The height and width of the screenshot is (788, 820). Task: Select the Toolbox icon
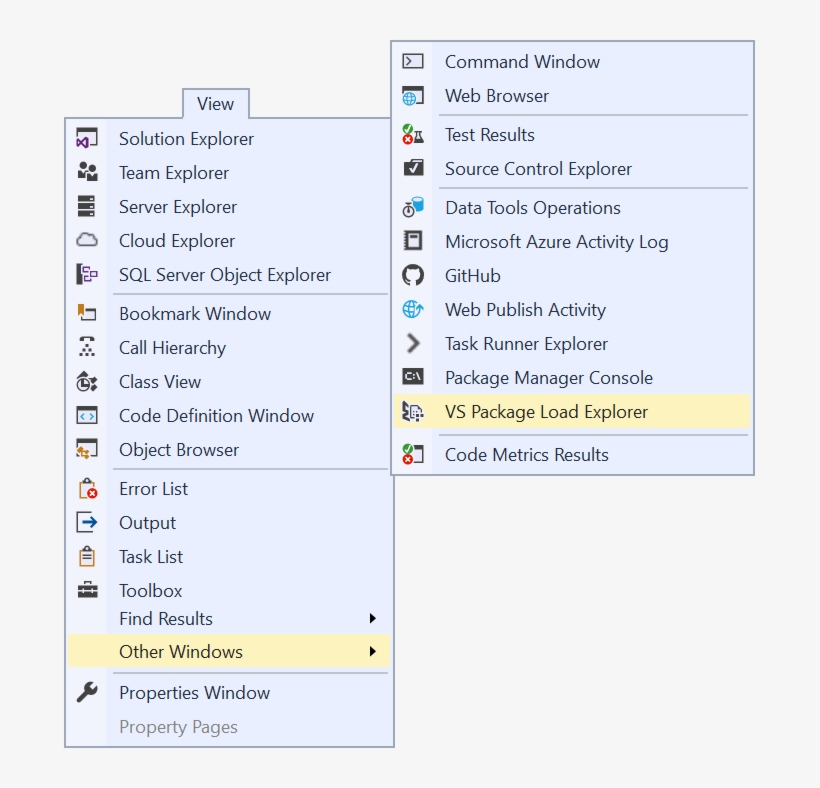[88, 590]
